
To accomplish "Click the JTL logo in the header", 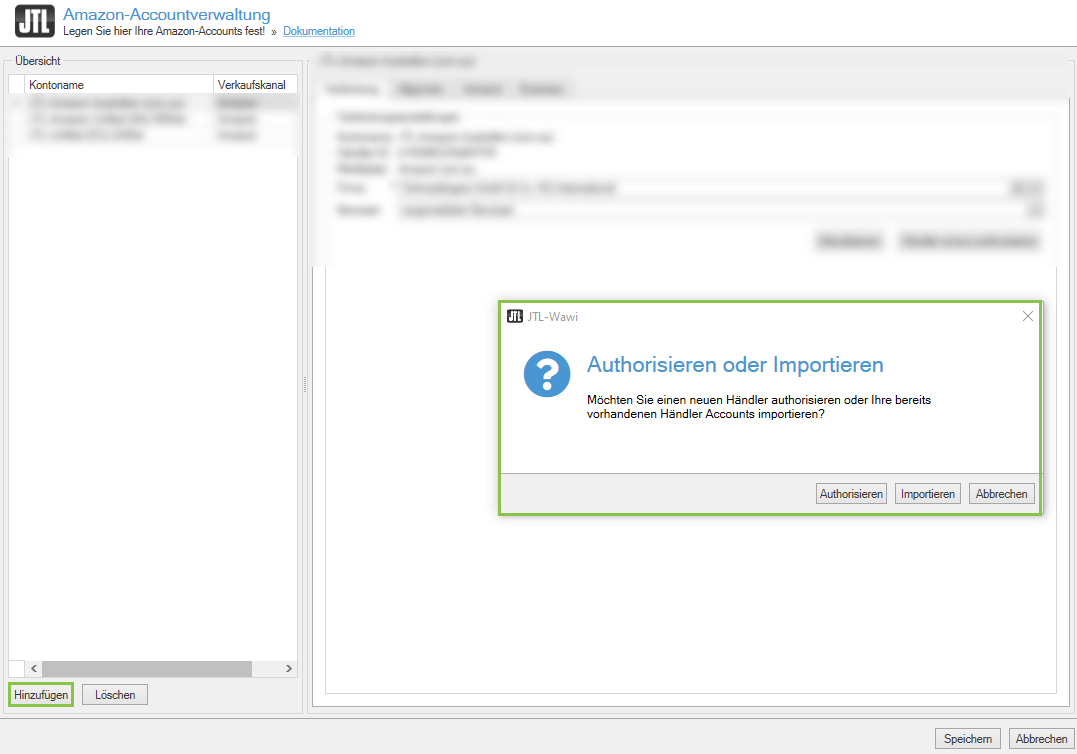I will coord(35,21).
